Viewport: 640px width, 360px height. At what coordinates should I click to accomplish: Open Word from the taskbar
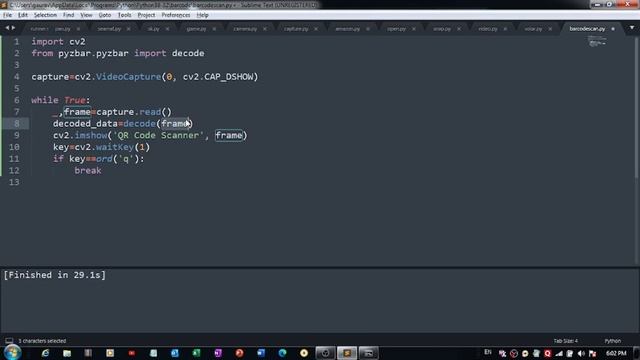[x=261, y=353]
